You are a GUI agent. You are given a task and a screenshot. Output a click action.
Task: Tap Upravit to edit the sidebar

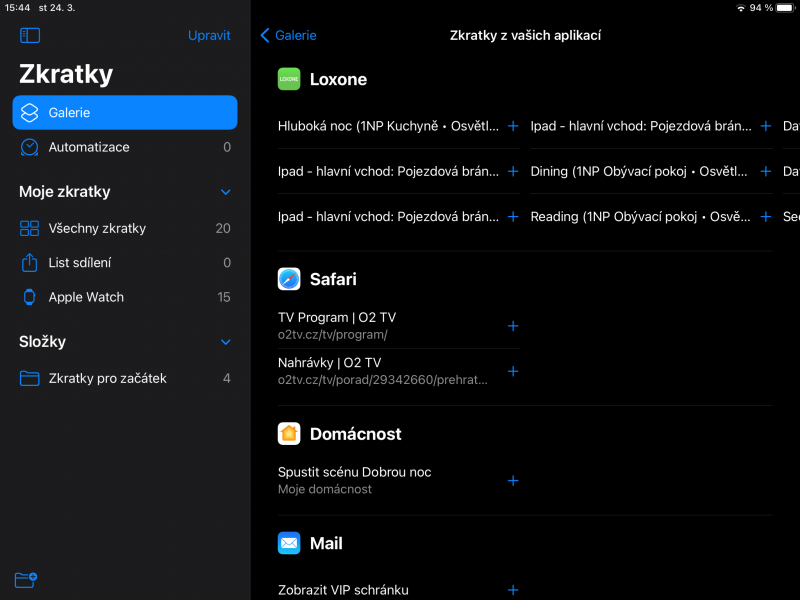(x=209, y=35)
